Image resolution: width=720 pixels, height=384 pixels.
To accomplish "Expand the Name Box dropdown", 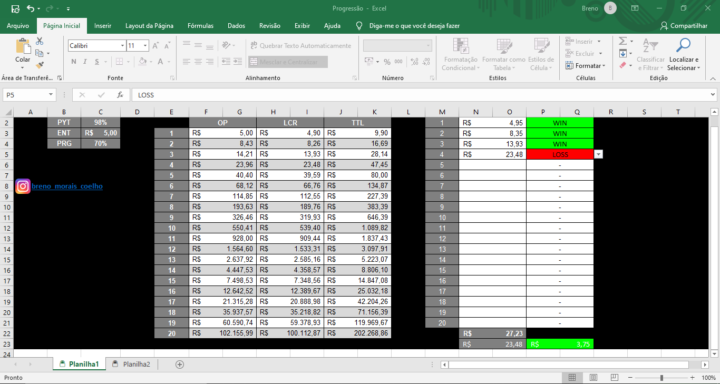I will pyautogui.click(x=51, y=95).
